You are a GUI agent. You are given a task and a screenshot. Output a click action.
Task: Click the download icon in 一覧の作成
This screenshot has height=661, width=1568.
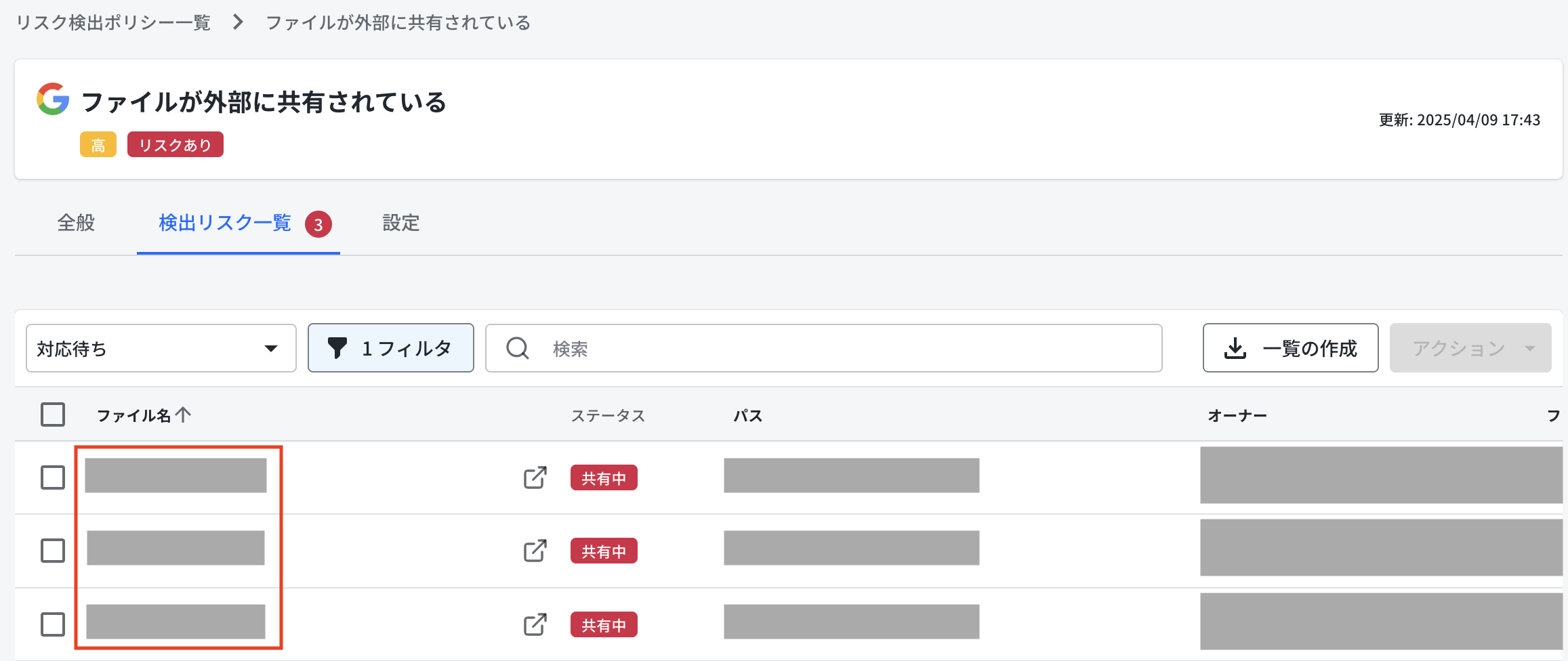coord(1235,348)
